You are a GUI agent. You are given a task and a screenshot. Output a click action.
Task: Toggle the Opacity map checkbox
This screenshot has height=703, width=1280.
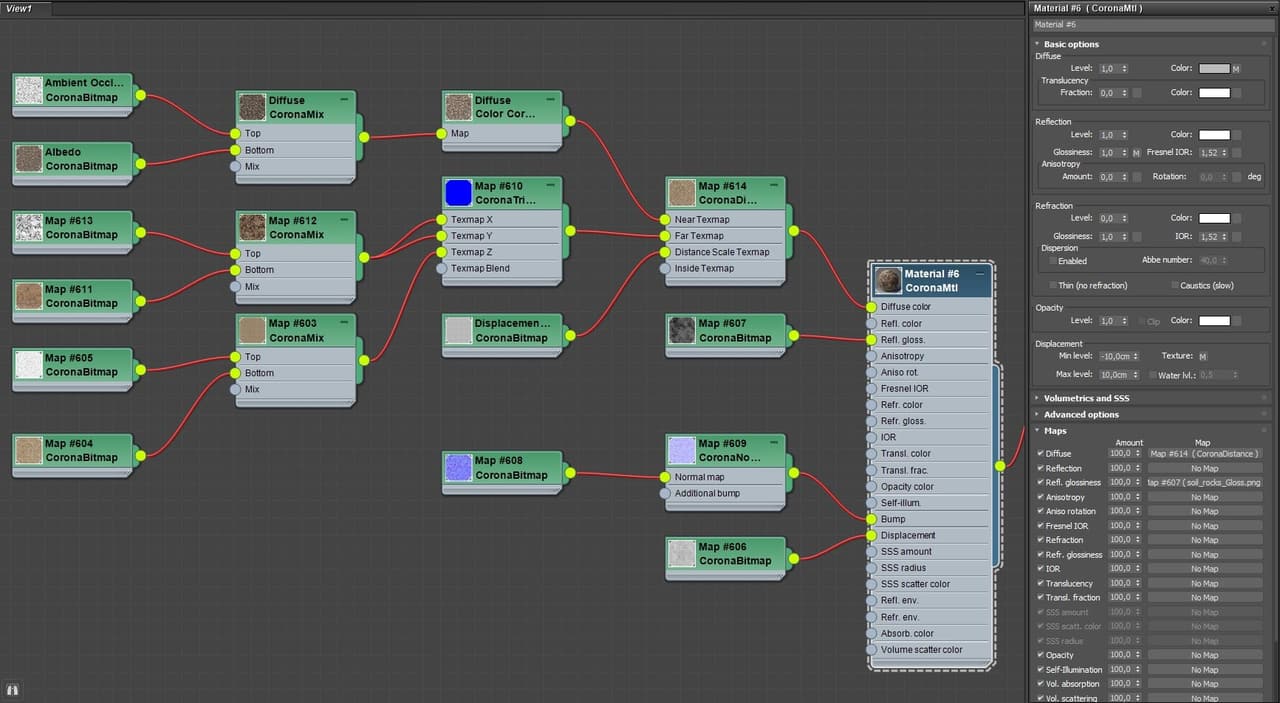click(x=1040, y=655)
